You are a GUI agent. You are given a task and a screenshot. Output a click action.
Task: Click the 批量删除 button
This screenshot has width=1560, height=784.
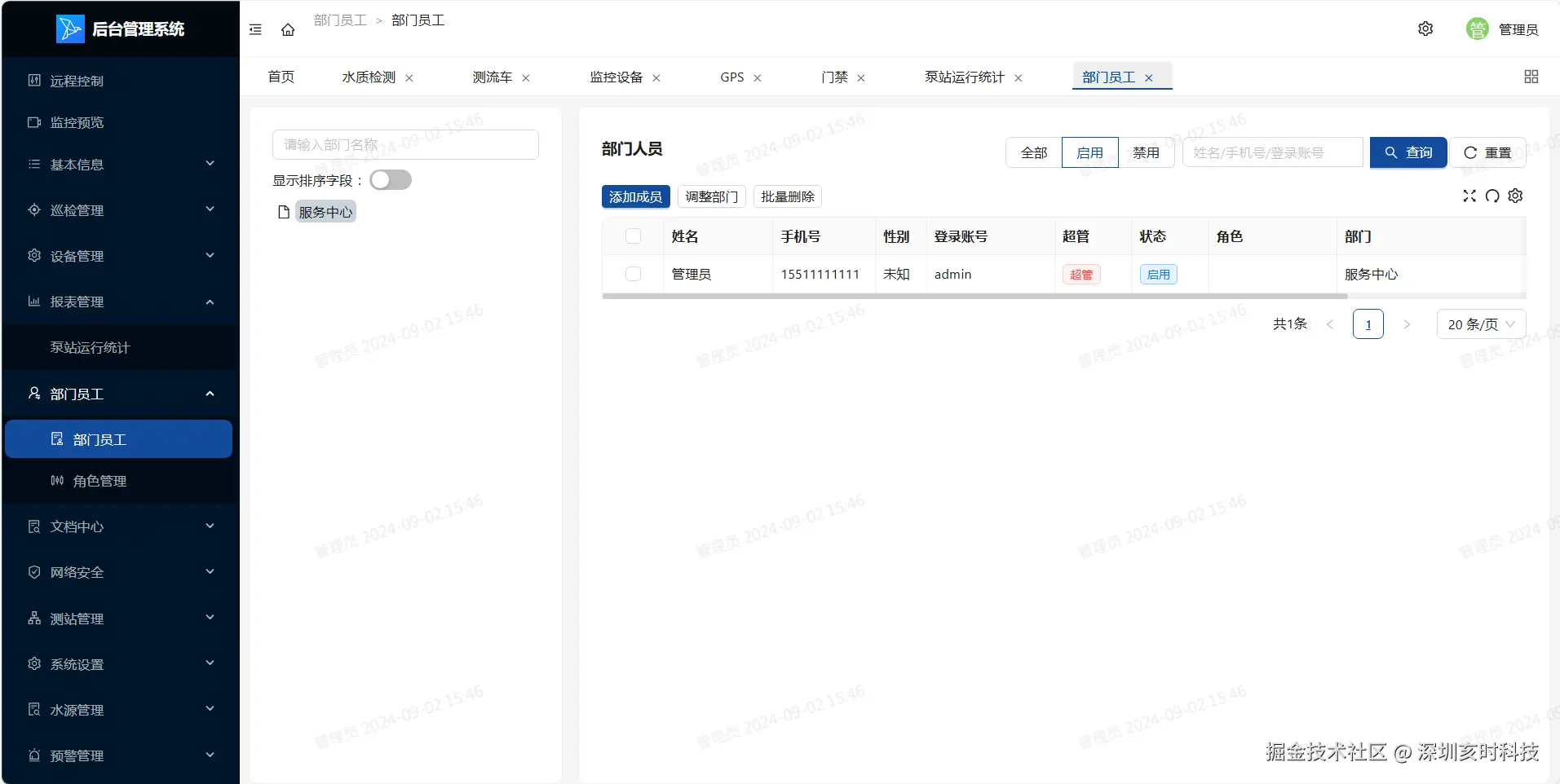[x=788, y=196]
